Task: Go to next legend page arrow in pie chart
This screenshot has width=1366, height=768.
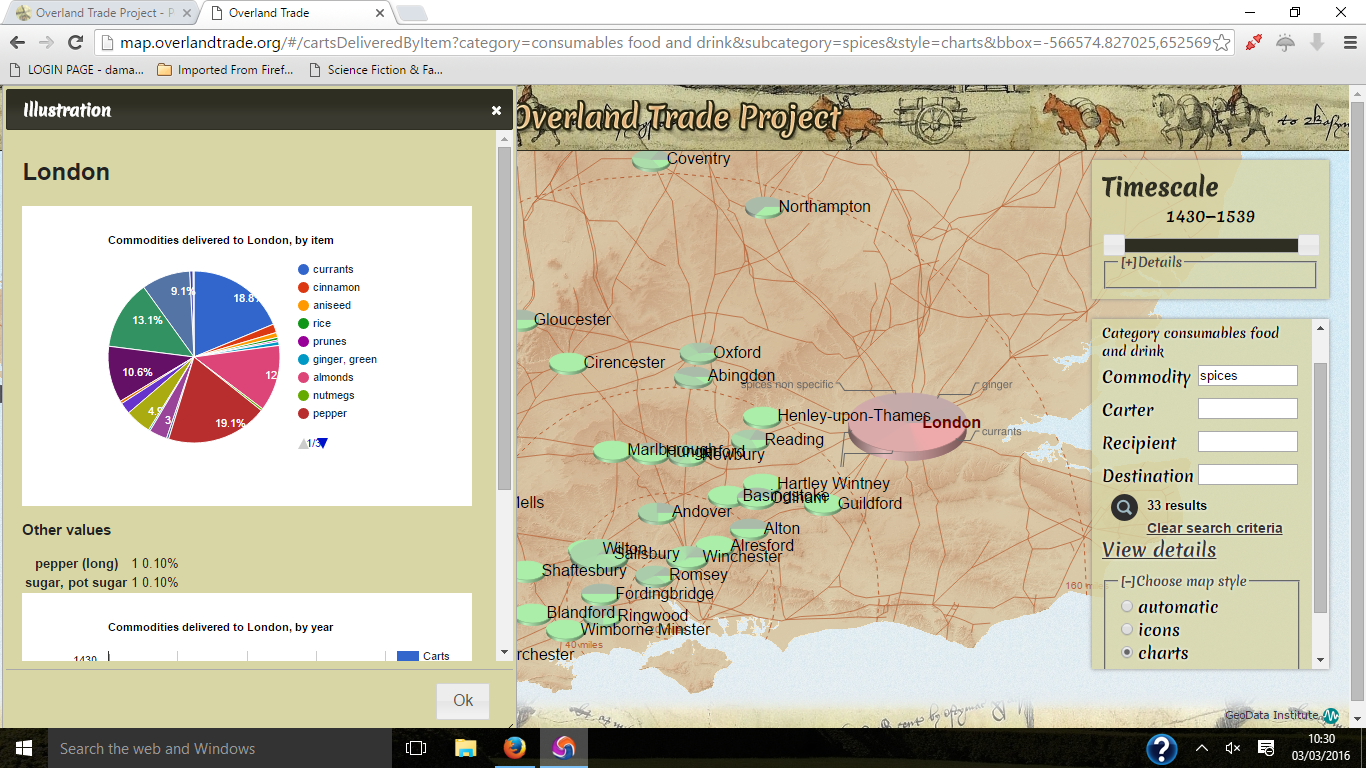Action: click(x=322, y=443)
